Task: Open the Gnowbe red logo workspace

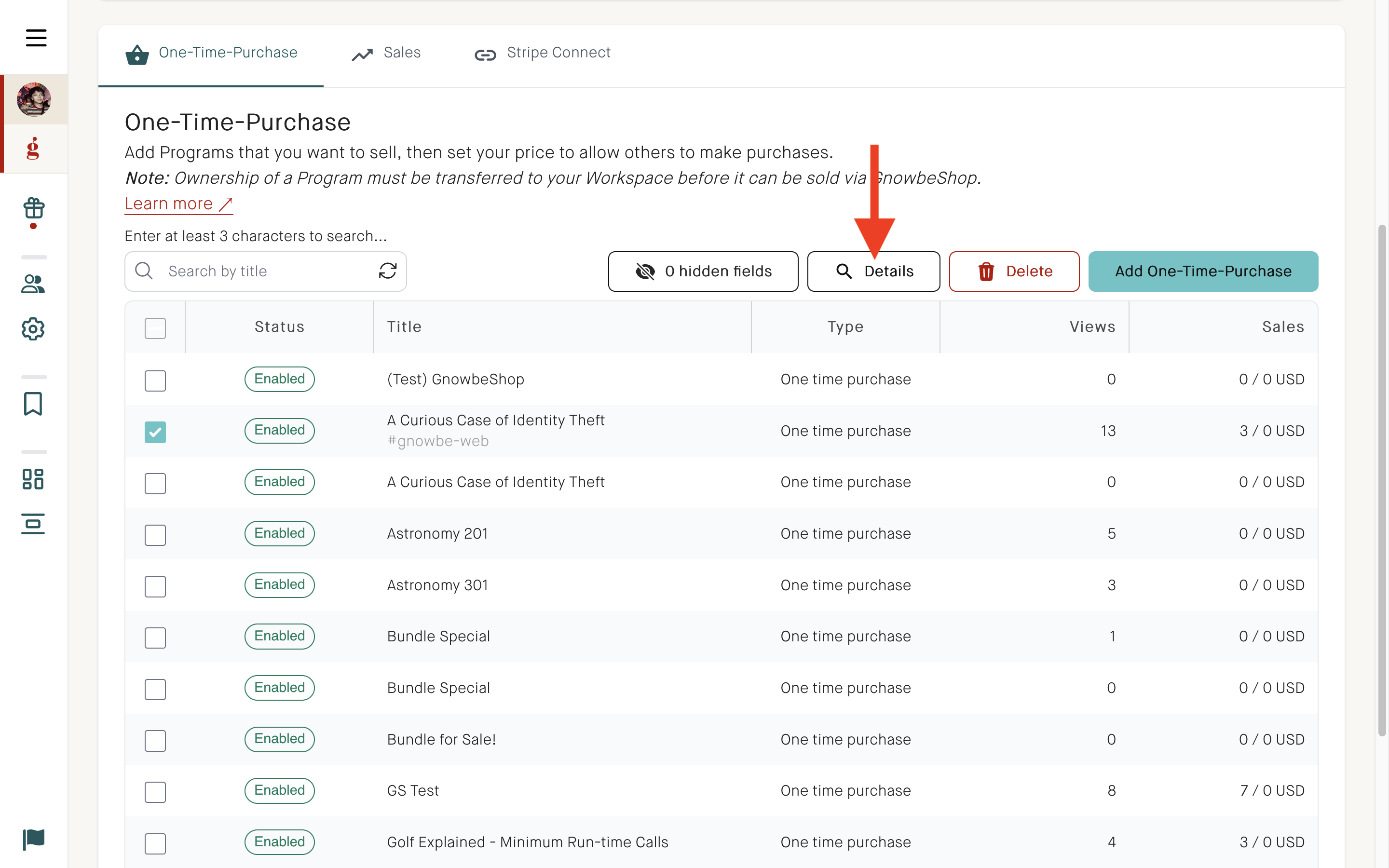Action: pyautogui.click(x=33, y=148)
